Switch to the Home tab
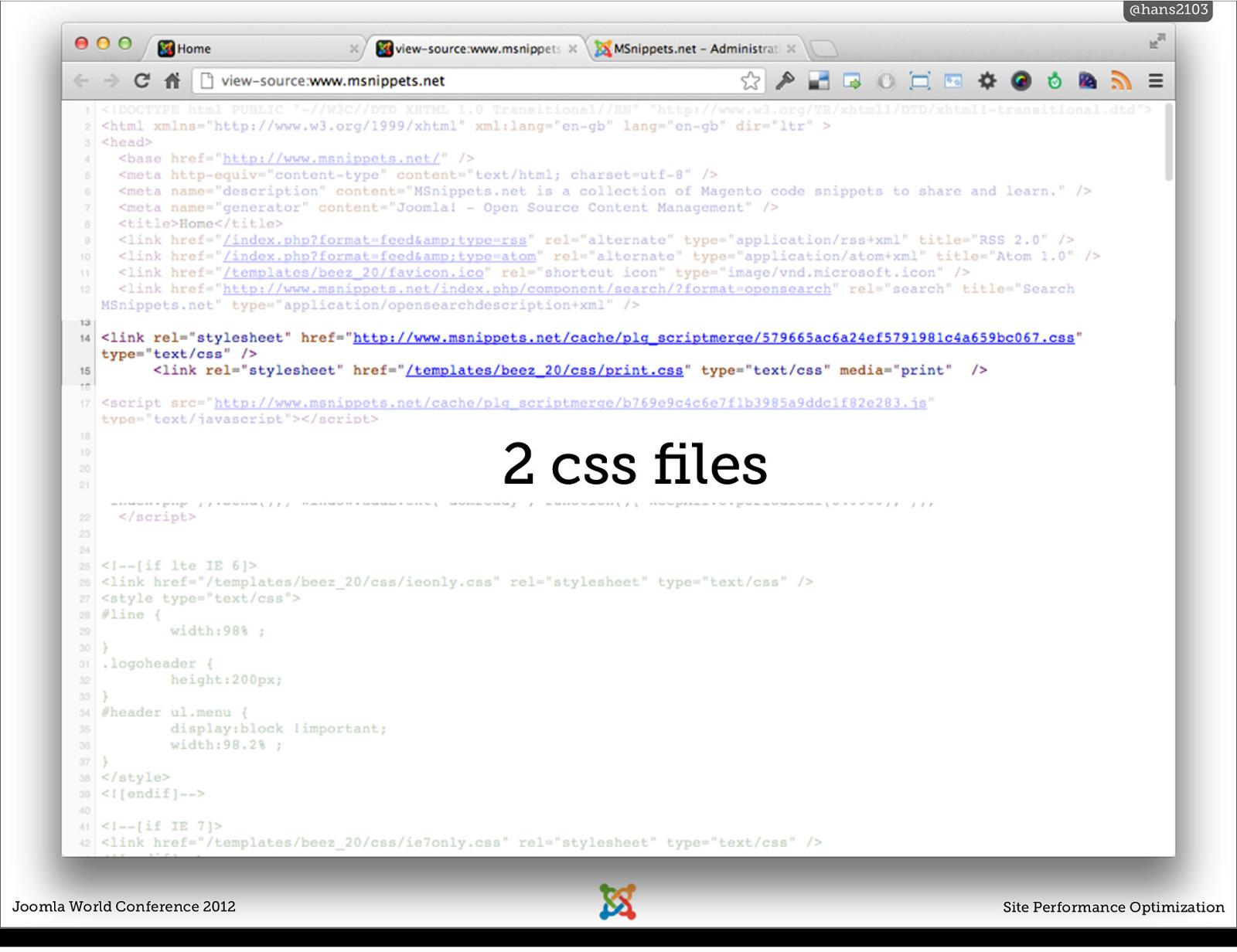The width and height of the screenshot is (1237, 952). pyautogui.click(x=255, y=49)
